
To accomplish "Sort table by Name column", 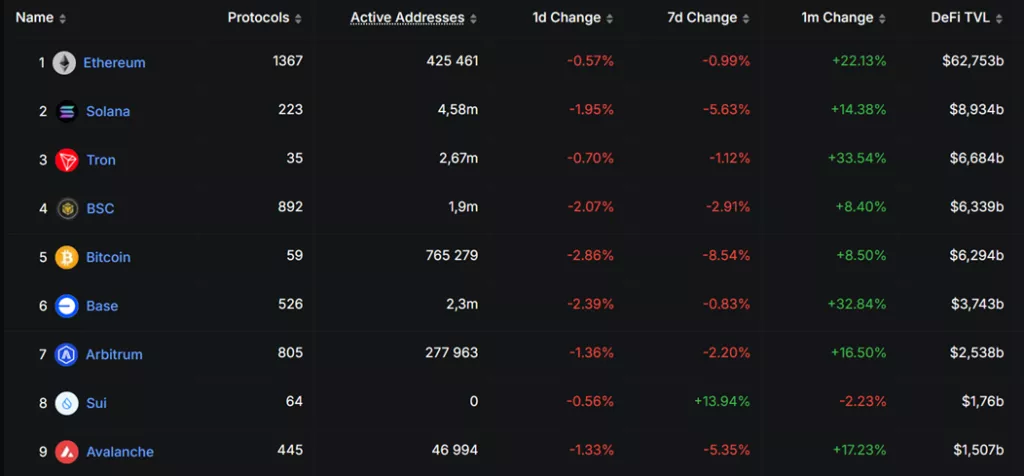I will tap(41, 18).
